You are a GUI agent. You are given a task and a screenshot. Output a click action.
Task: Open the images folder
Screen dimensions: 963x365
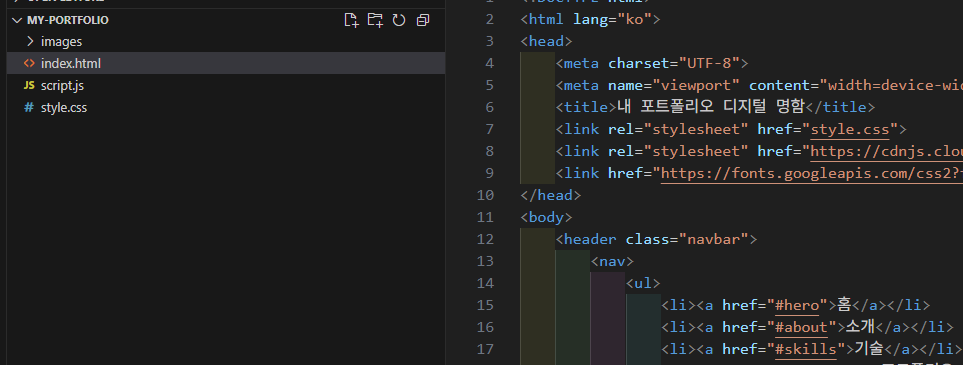226,42
